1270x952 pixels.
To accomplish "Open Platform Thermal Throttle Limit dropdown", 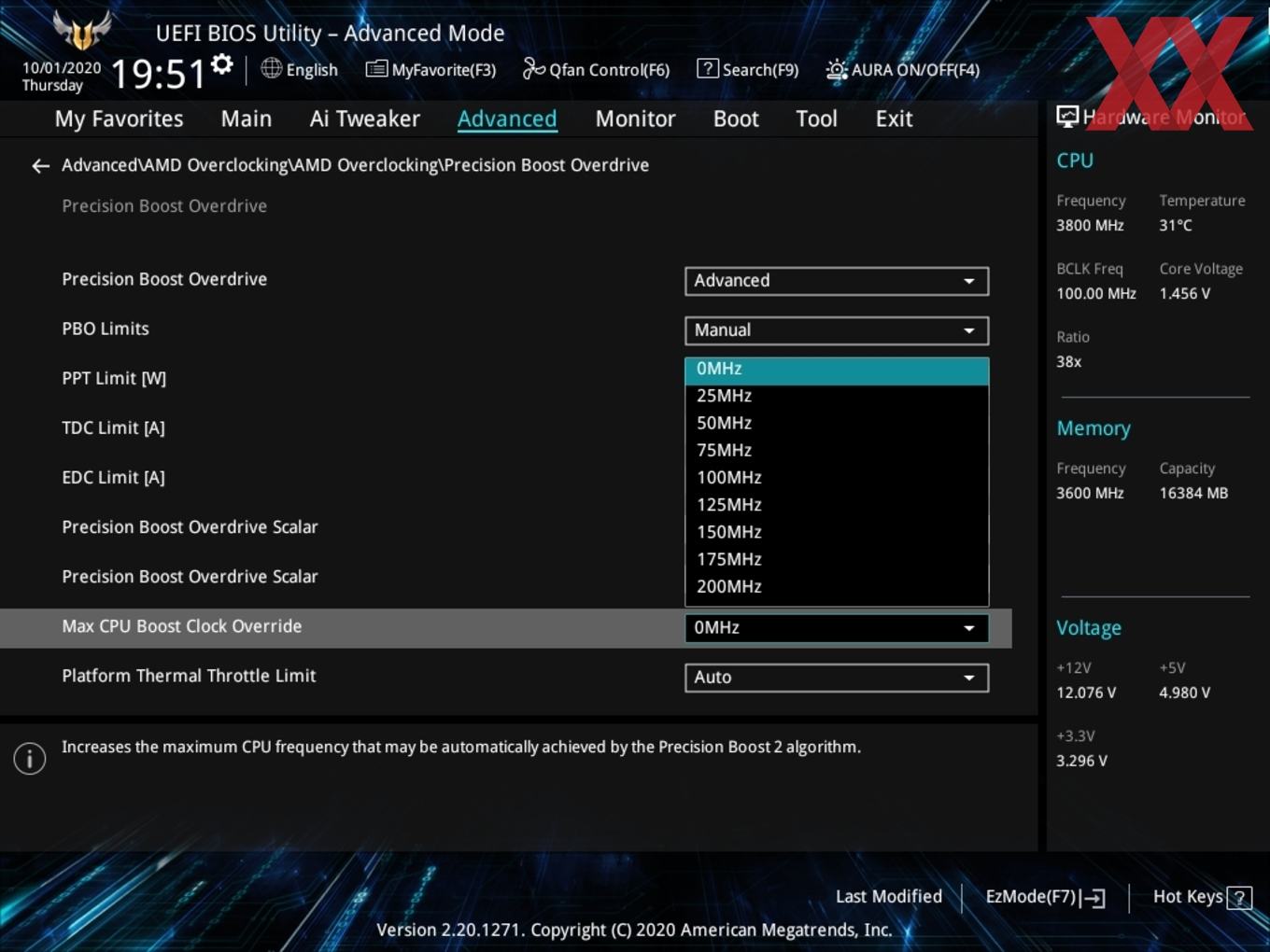I will coord(837,678).
